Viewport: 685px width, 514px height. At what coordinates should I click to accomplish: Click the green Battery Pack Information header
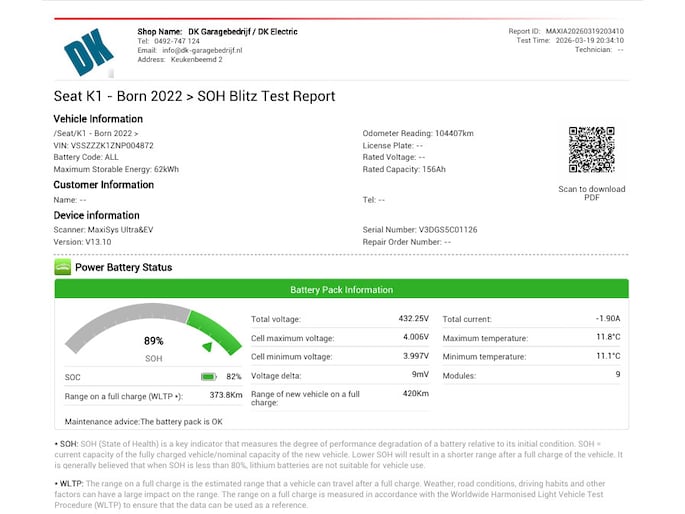pyautogui.click(x=341, y=290)
